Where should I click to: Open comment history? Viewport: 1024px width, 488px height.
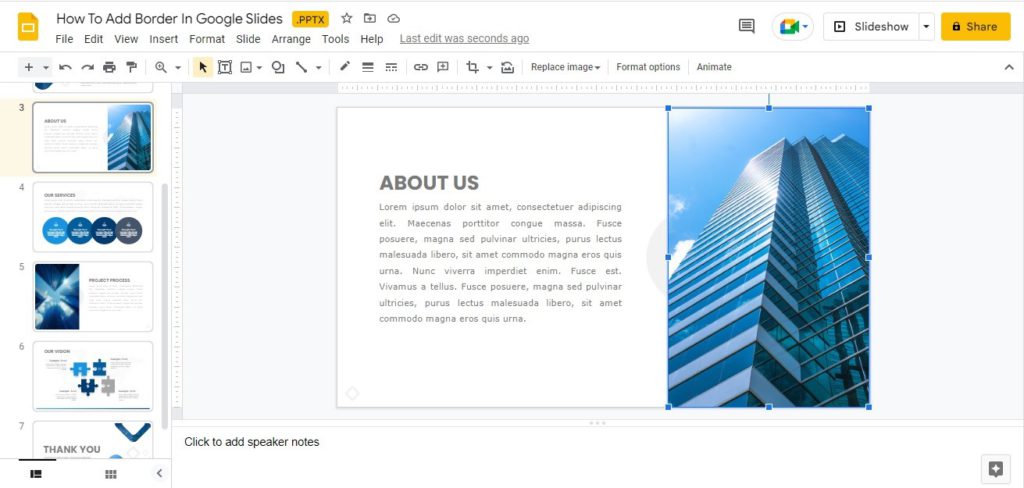click(x=746, y=26)
